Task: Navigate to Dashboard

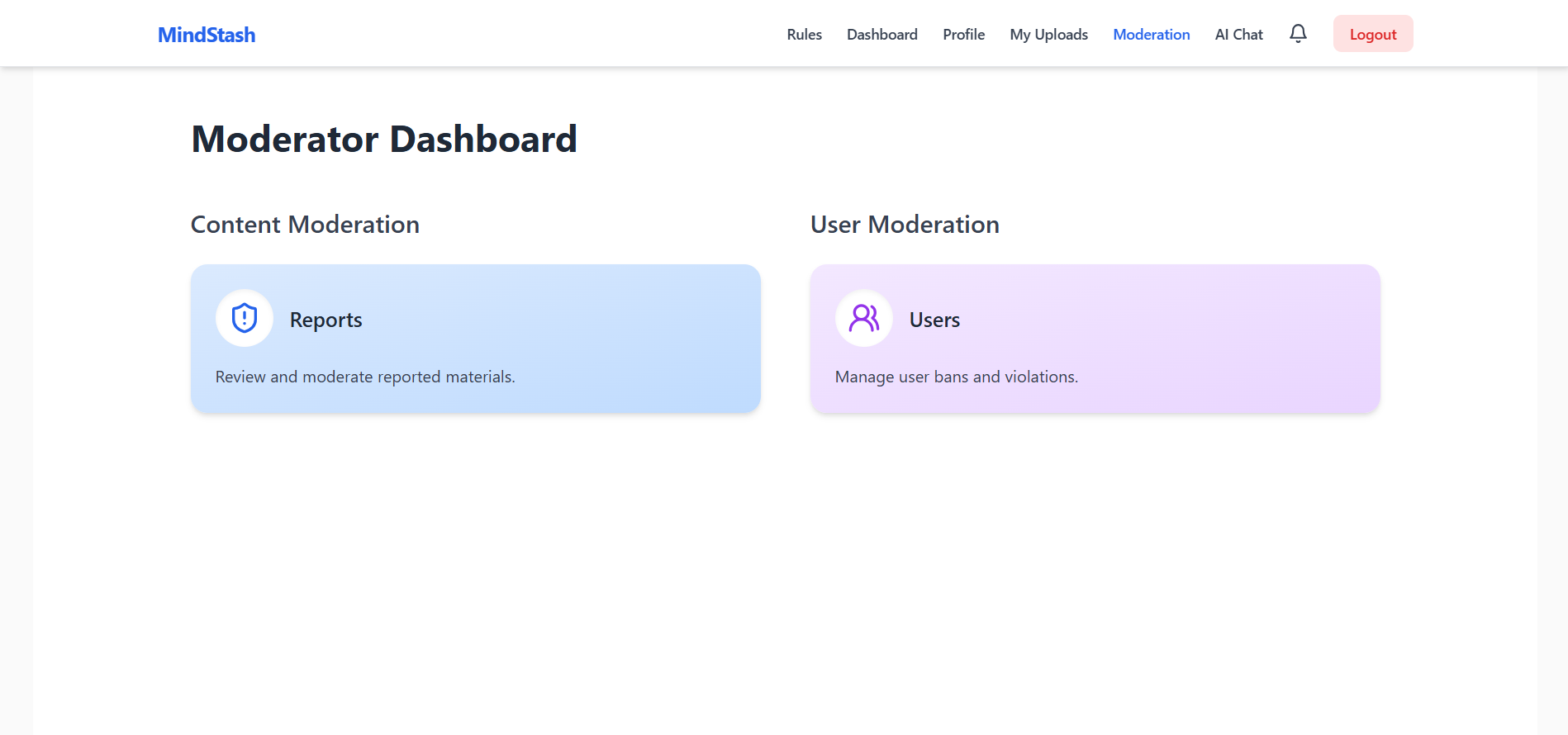Action: pyautogui.click(x=882, y=35)
